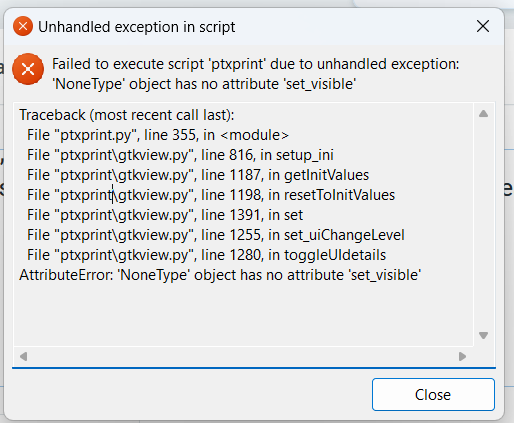This screenshot has height=423, width=514.
Task: Click the left arrow of horizontal scrollbar
Action: 23,356
